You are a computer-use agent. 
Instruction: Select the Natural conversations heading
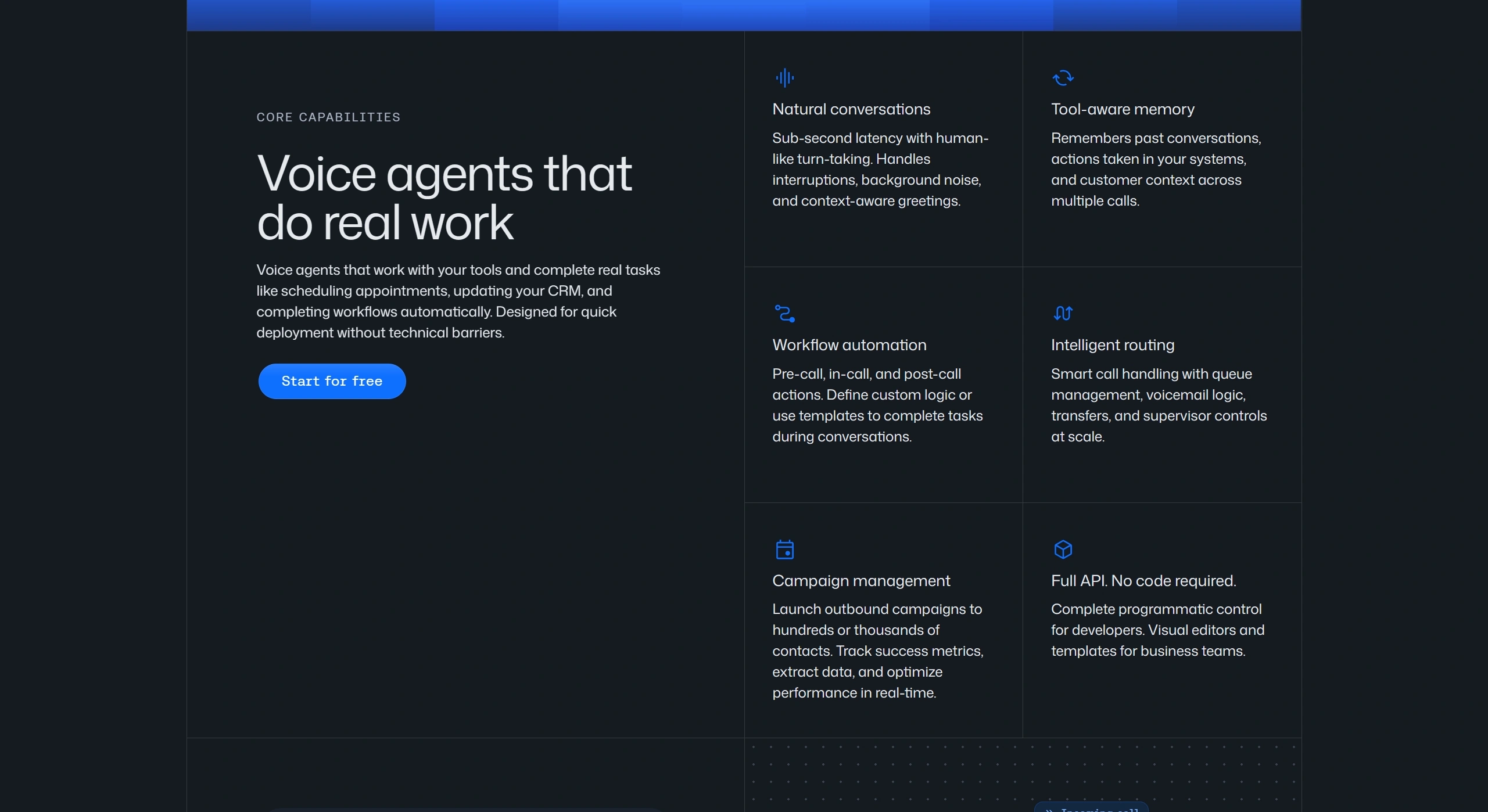pos(851,109)
